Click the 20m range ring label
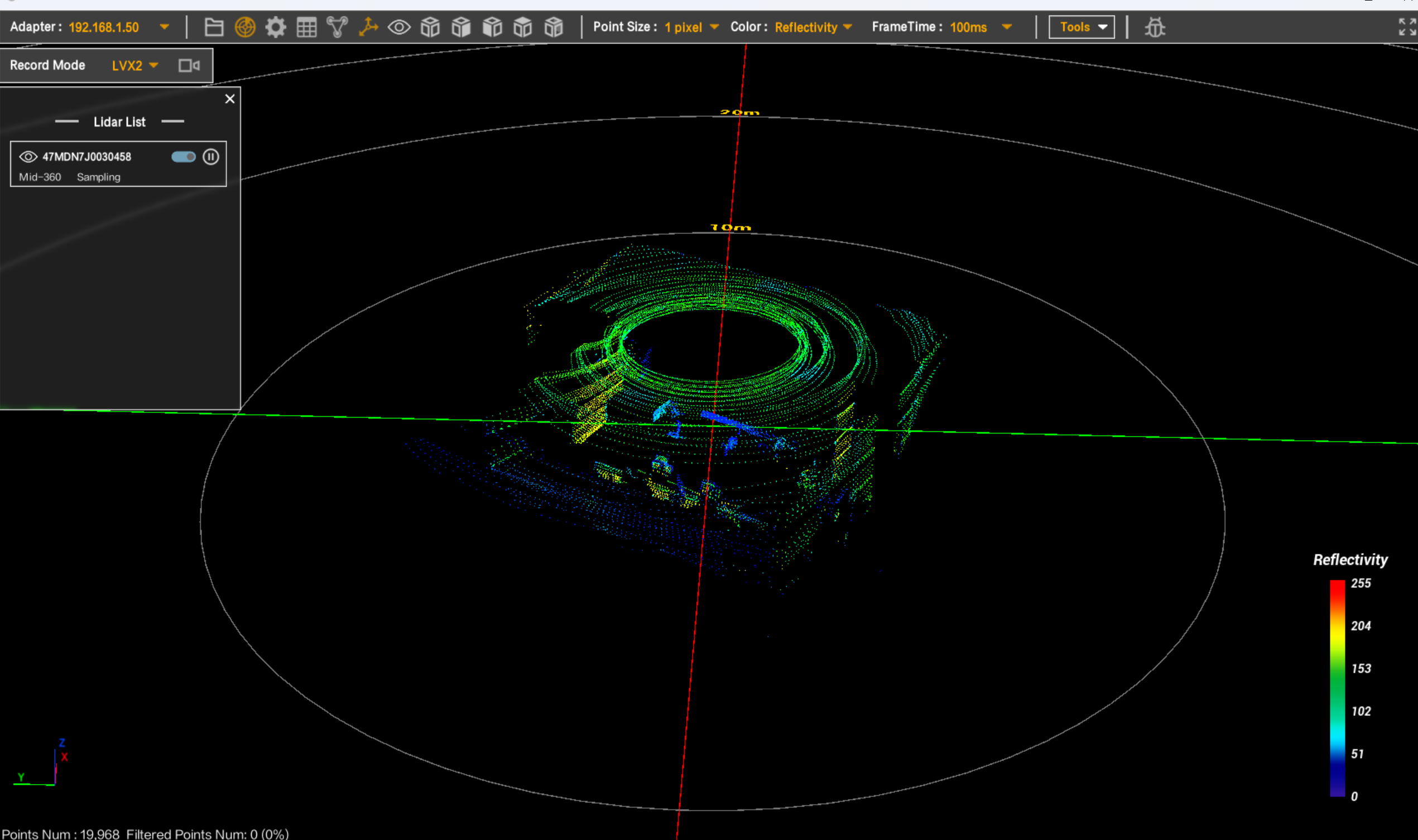 click(739, 112)
